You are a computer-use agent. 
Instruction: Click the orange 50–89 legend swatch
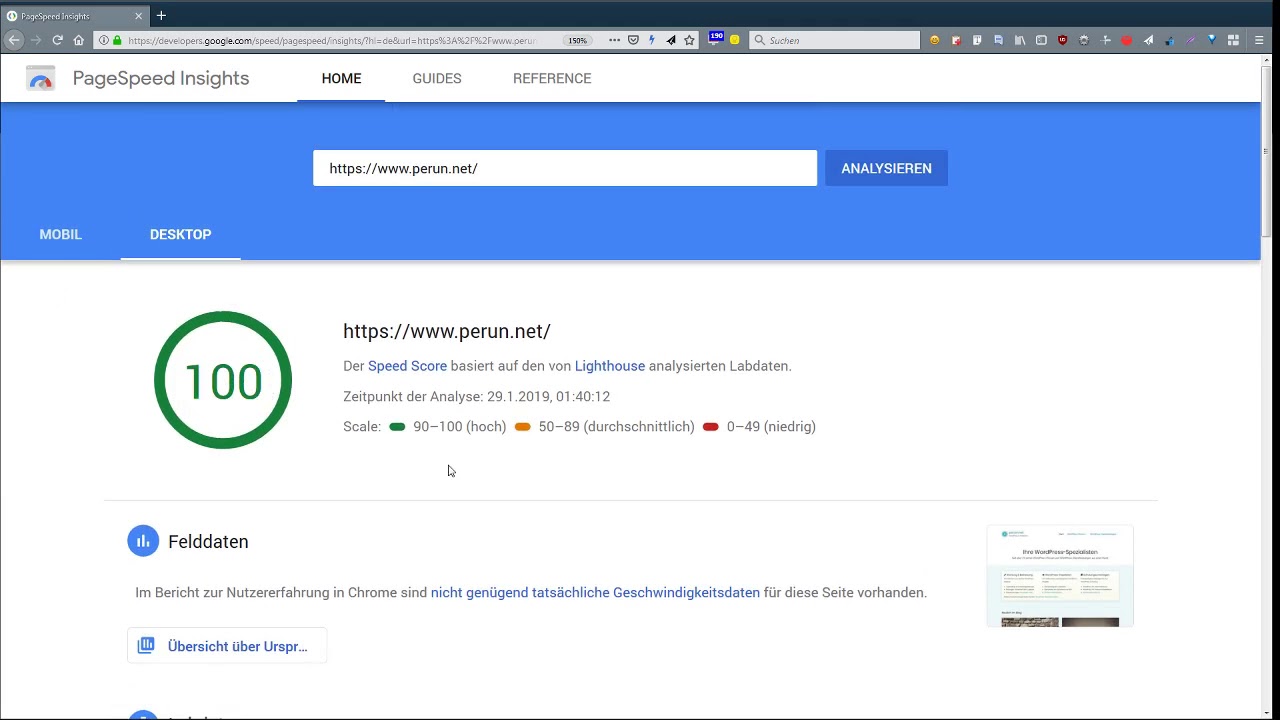coord(522,427)
